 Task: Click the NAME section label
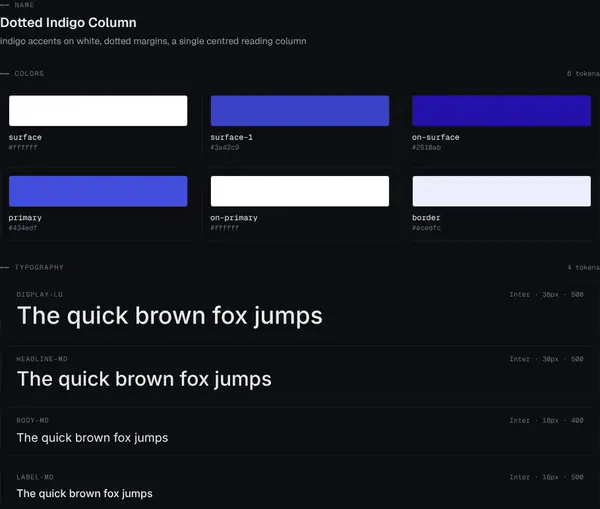click(x=24, y=5)
